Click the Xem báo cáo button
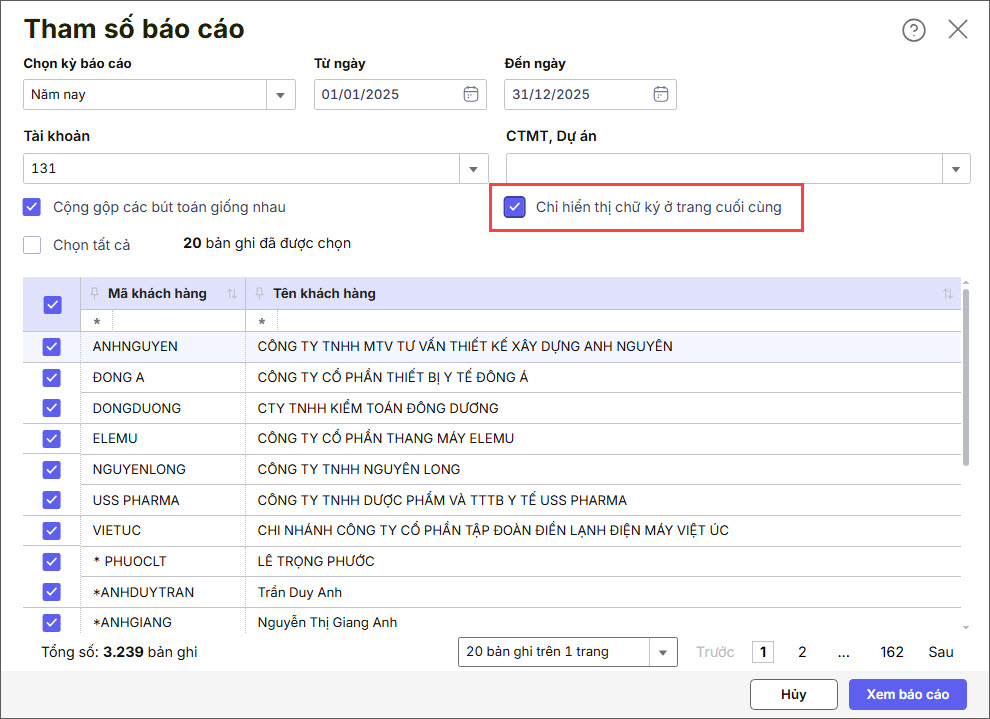Viewport: 990px width, 719px height. [x=907, y=694]
